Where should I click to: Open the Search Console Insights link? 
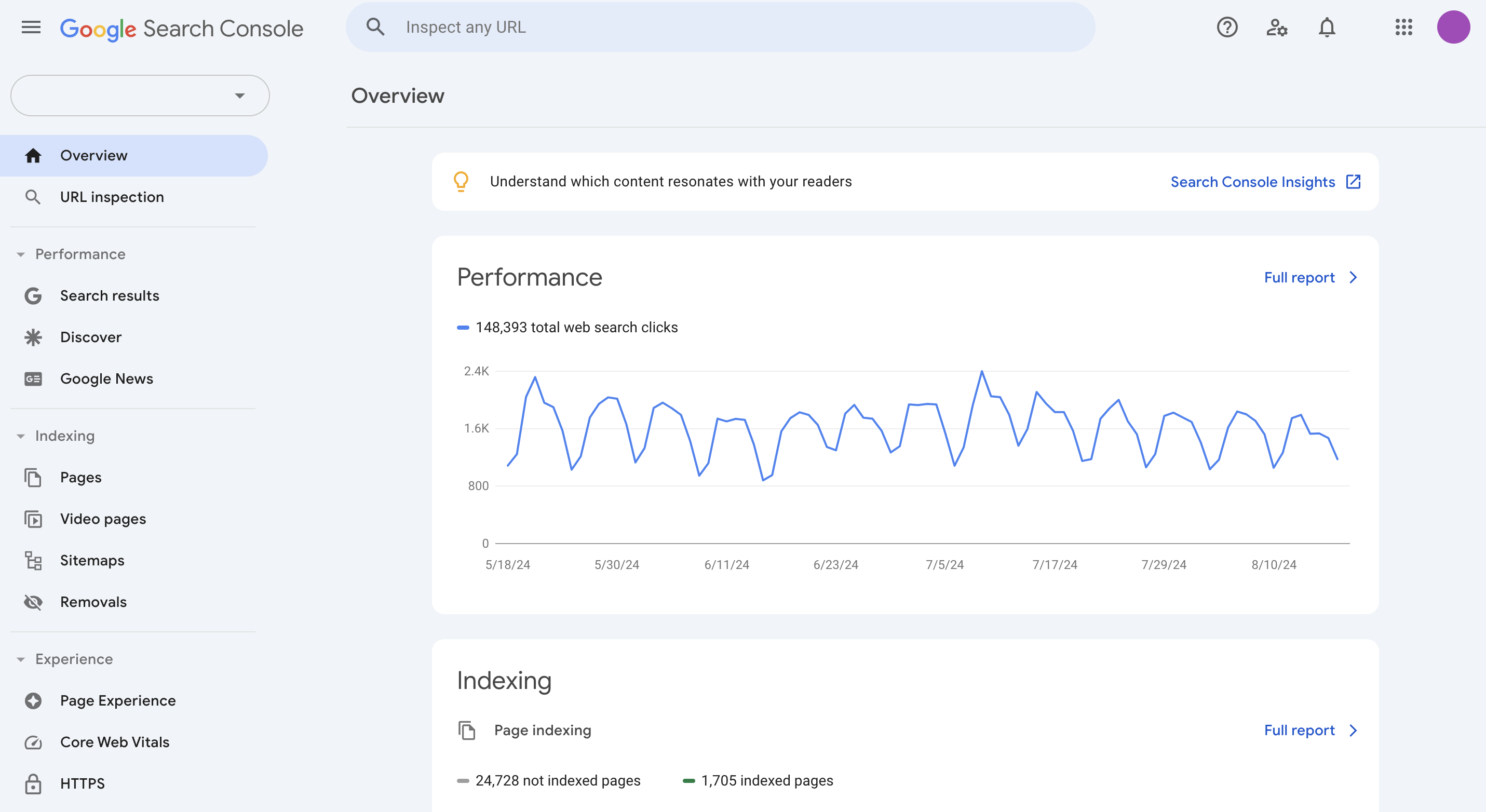1252,182
